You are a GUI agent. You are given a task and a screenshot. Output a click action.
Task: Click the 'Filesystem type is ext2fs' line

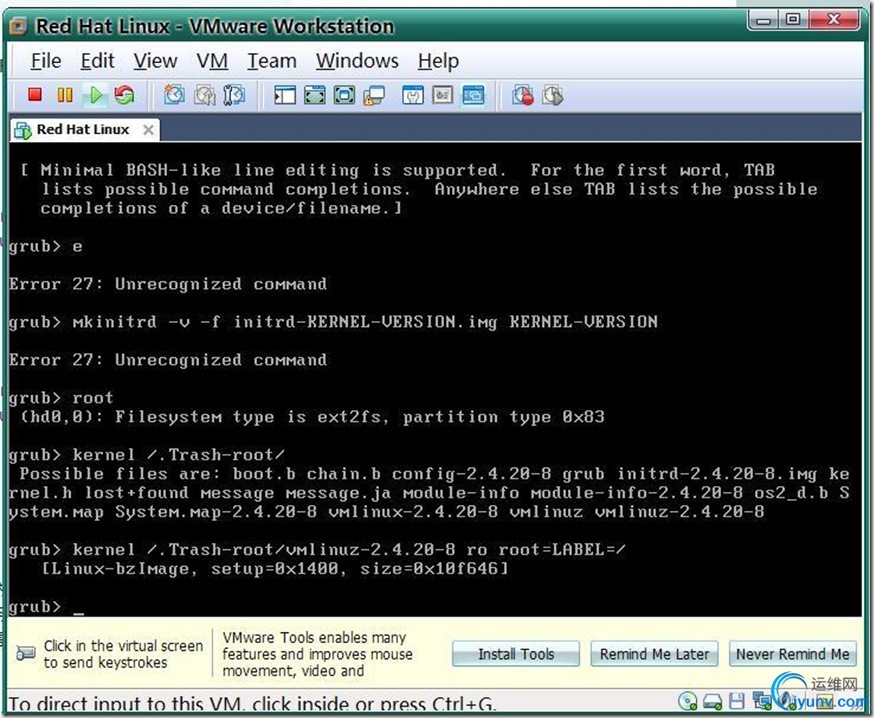[312, 417]
